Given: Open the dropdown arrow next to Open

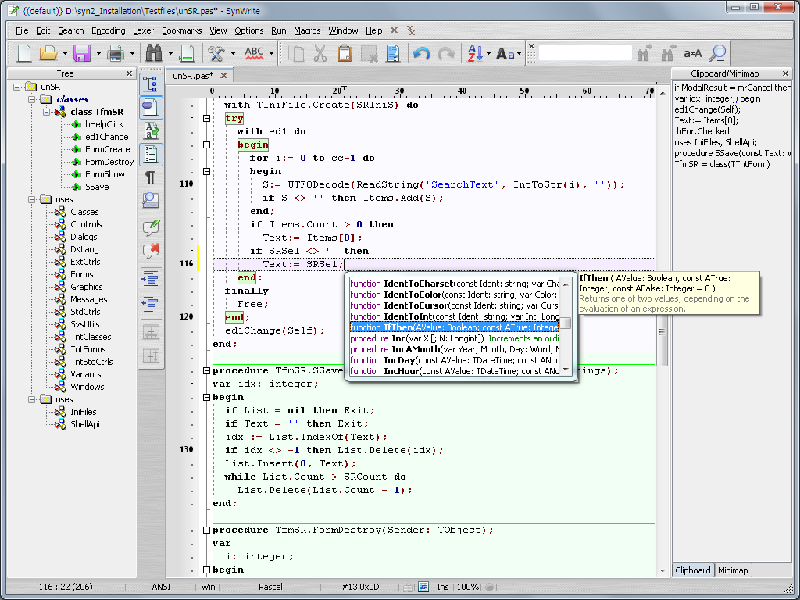Looking at the screenshot, I should (64, 53).
